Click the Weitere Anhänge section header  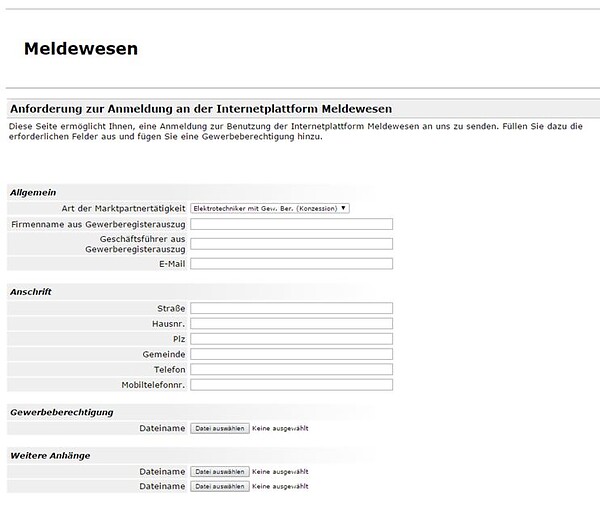click(x=50, y=456)
